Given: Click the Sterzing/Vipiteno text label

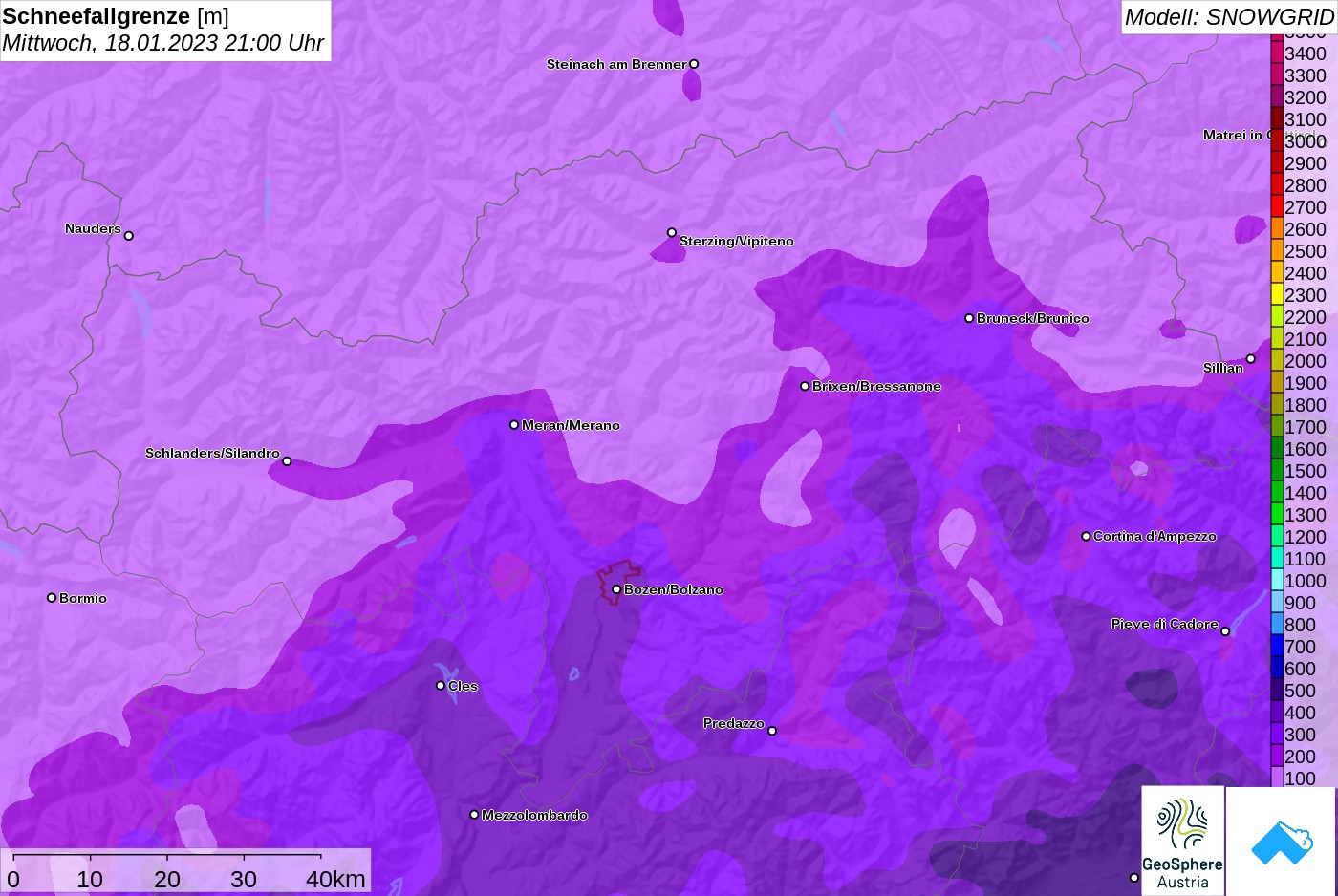Looking at the screenshot, I should (737, 241).
